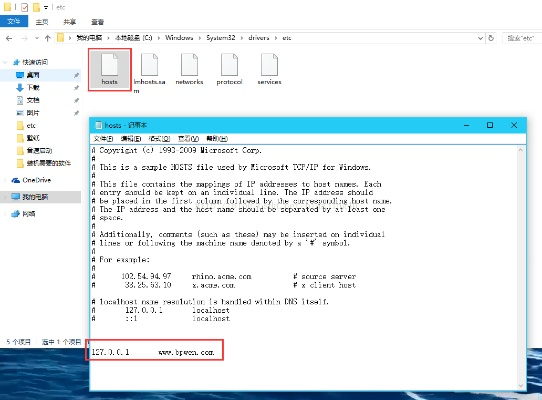Click the Windows breadcrumb in address bar
Image resolution: width=542 pixels, height=400 pixels.
179,38
